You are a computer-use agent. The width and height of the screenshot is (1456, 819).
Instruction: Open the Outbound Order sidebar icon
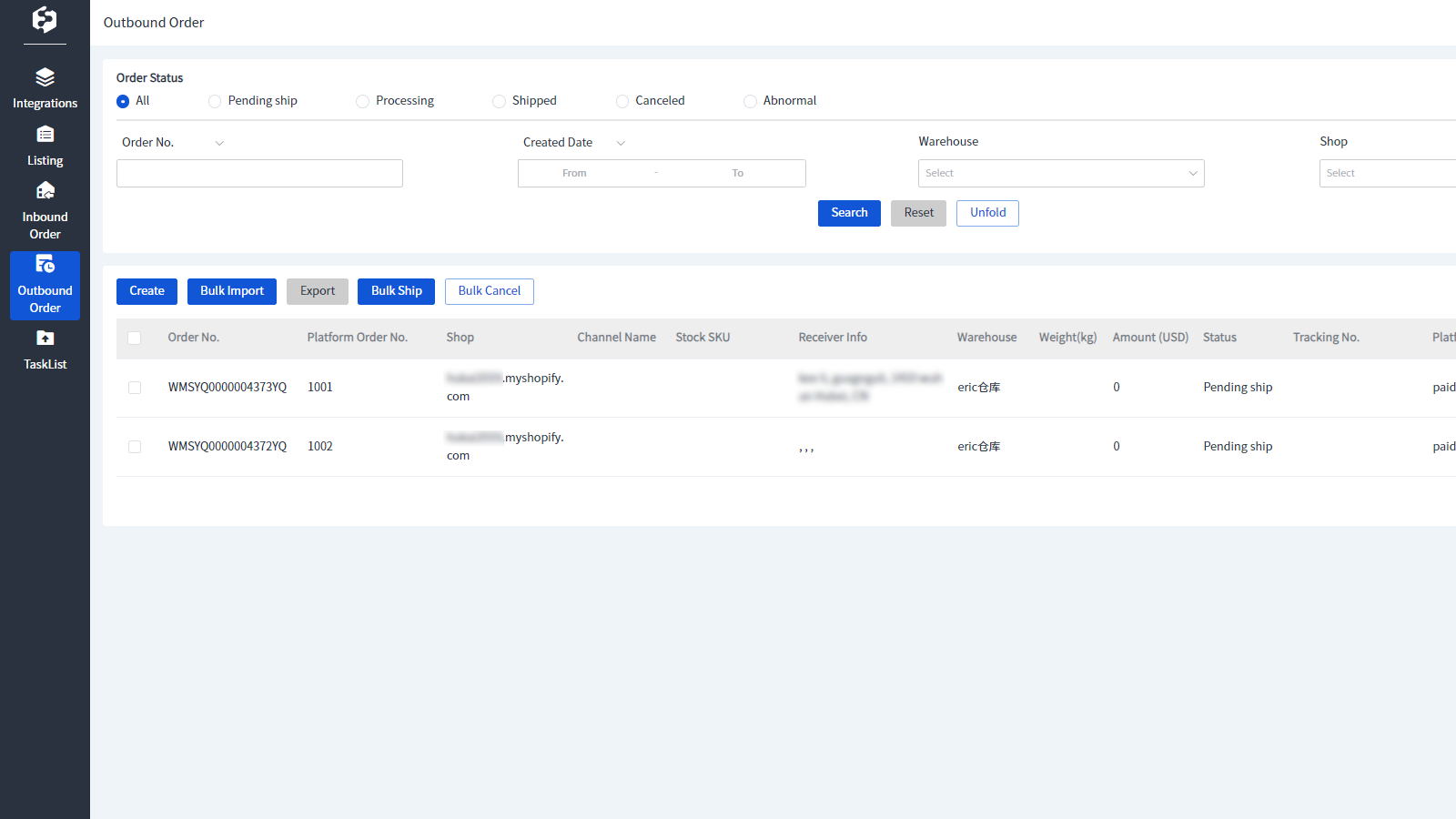(x=45, y=264)
